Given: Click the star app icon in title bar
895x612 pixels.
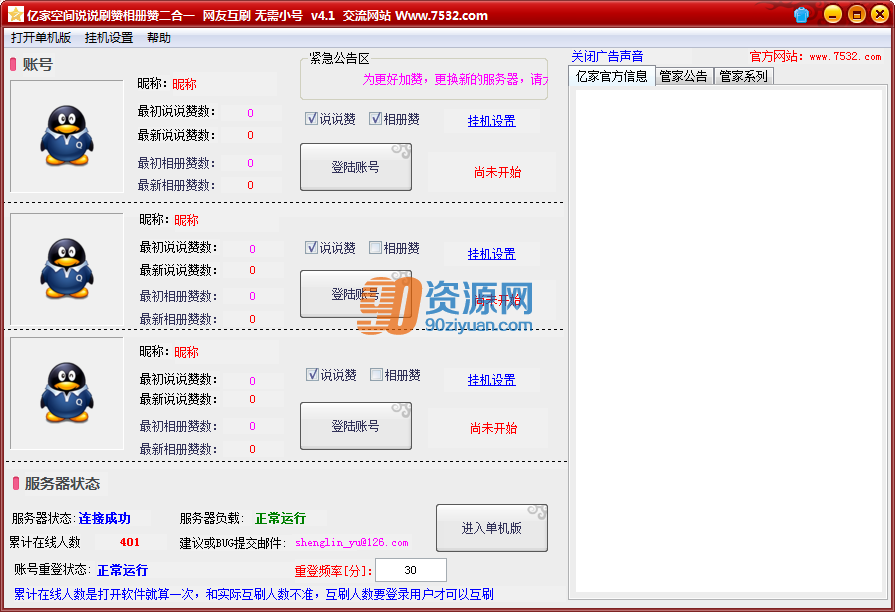Looking at the screenshot, I should click(15, 14).
